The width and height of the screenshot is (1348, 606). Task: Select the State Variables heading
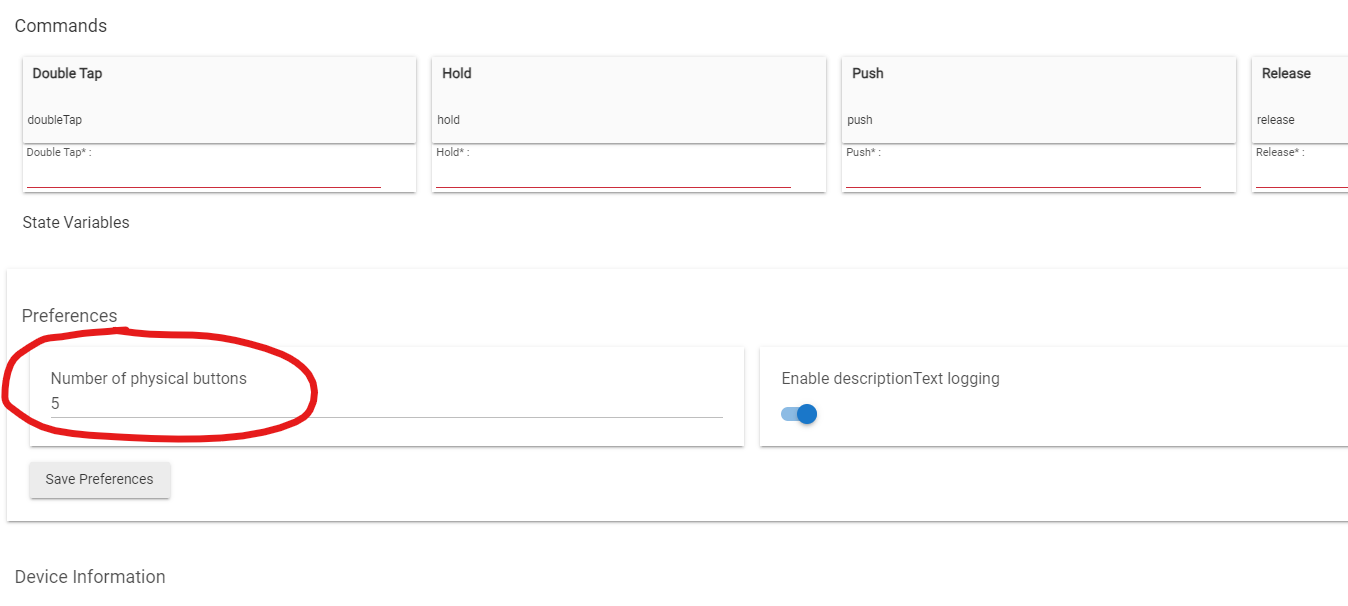point(76,222)
